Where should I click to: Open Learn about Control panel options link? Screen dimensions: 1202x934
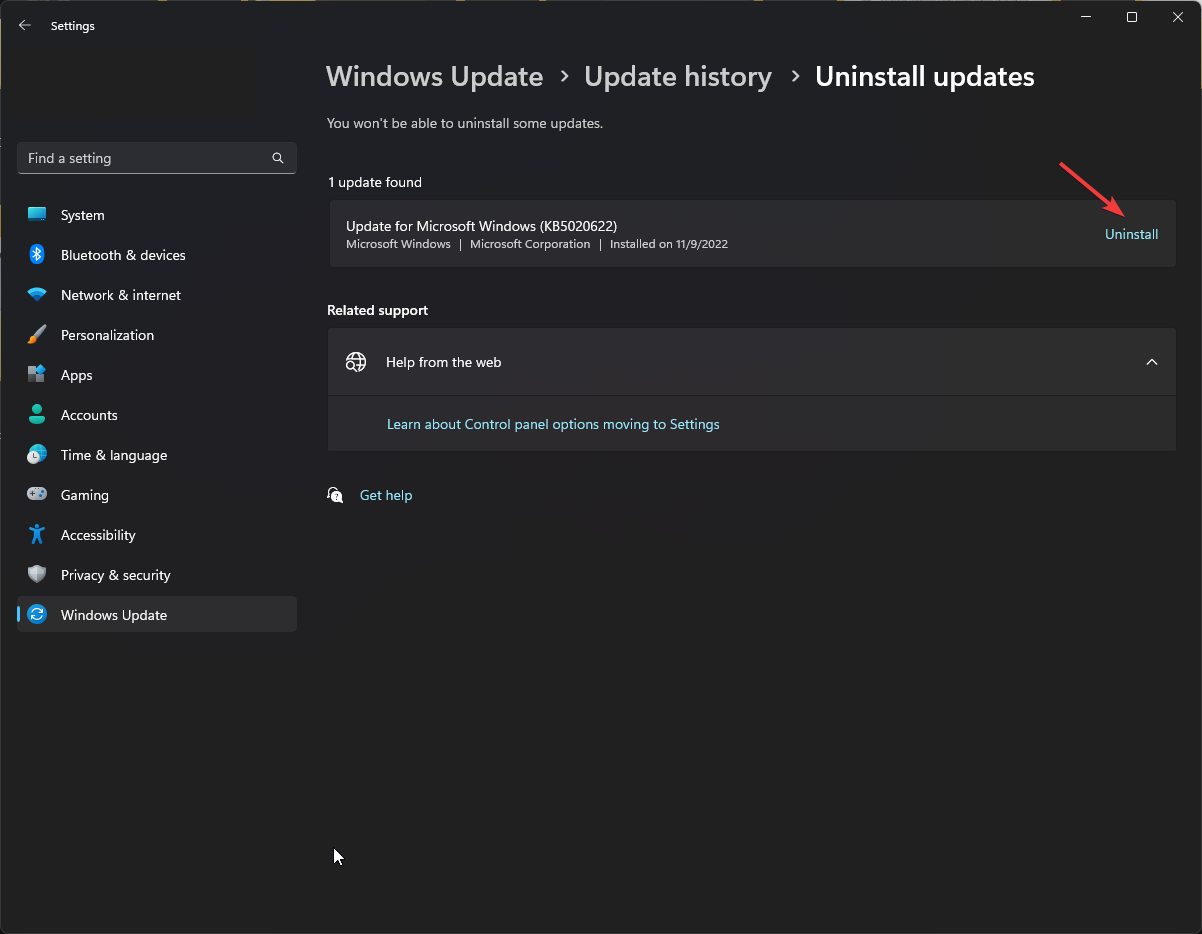click(553, 424)
